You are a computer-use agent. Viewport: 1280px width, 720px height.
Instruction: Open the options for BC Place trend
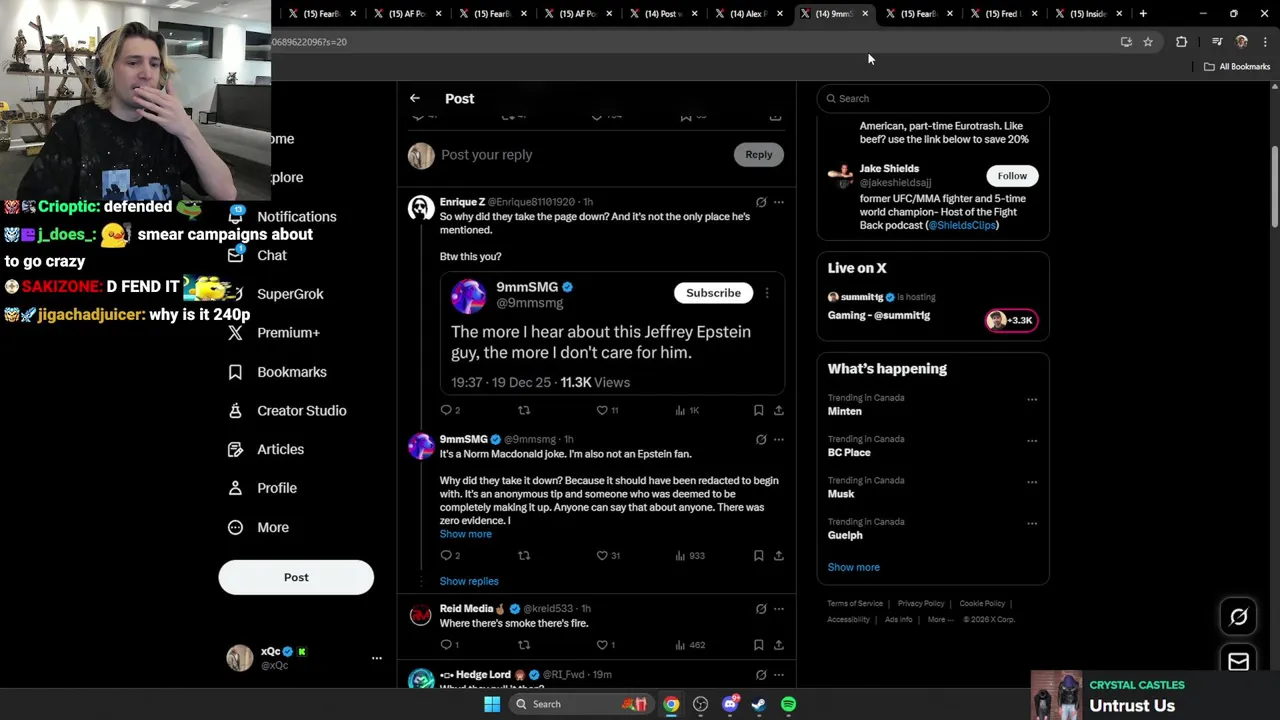coord(1032,440)
